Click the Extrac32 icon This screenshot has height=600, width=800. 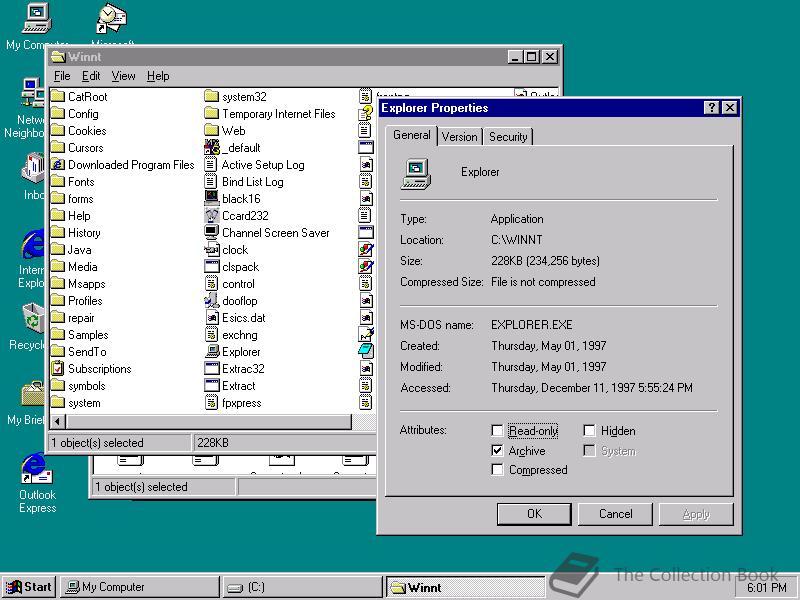(x=211, y=368)
